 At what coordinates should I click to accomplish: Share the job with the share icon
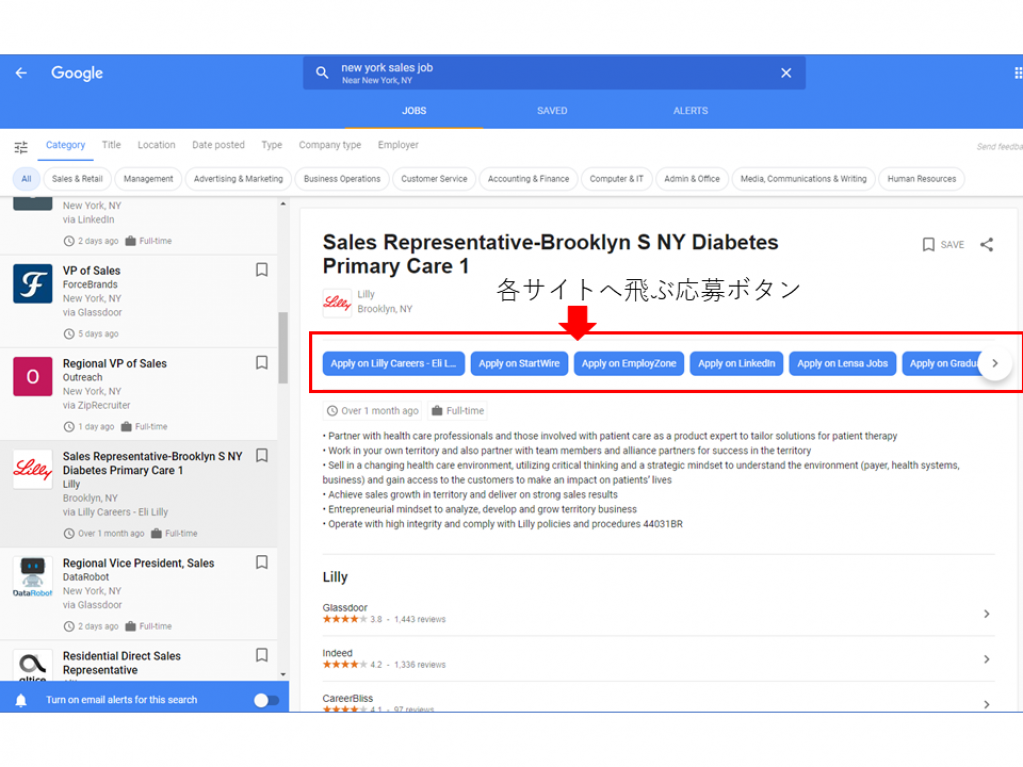(x=986, y=245)
